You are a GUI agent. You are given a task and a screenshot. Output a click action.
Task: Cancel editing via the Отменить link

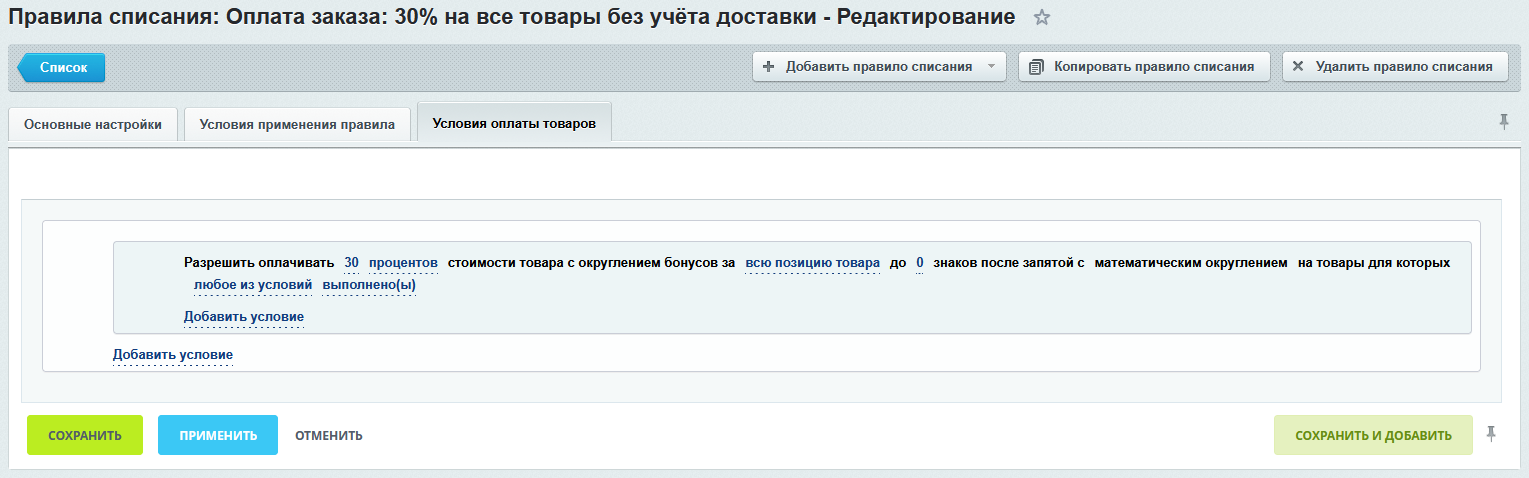(x=328, y=436)
